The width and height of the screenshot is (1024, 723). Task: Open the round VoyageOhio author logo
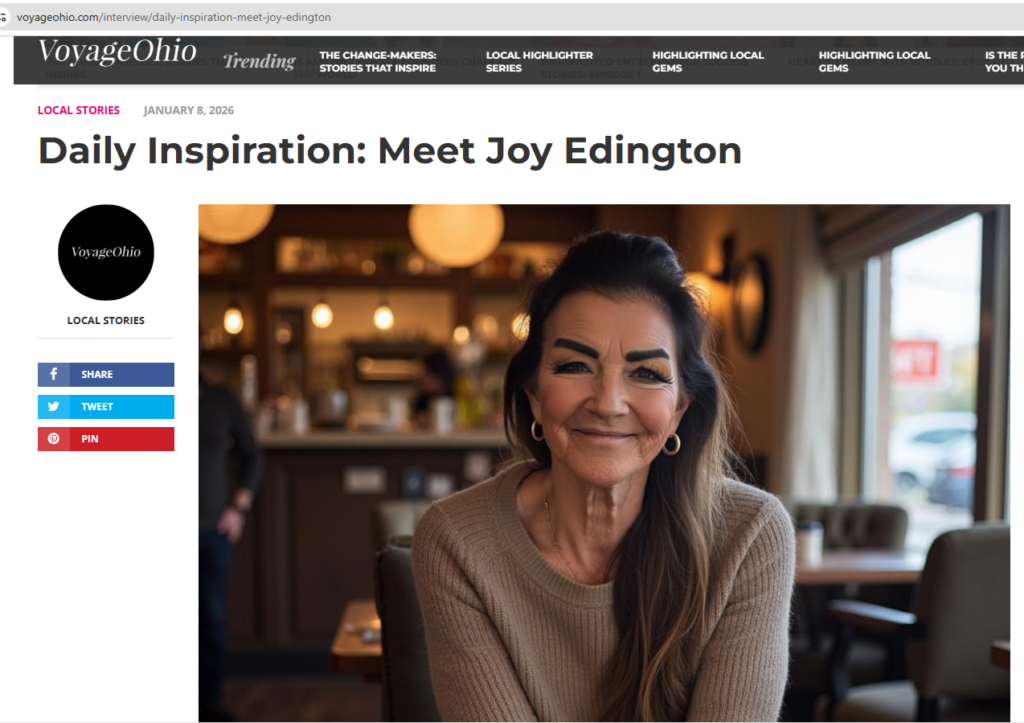click(106, 252)
